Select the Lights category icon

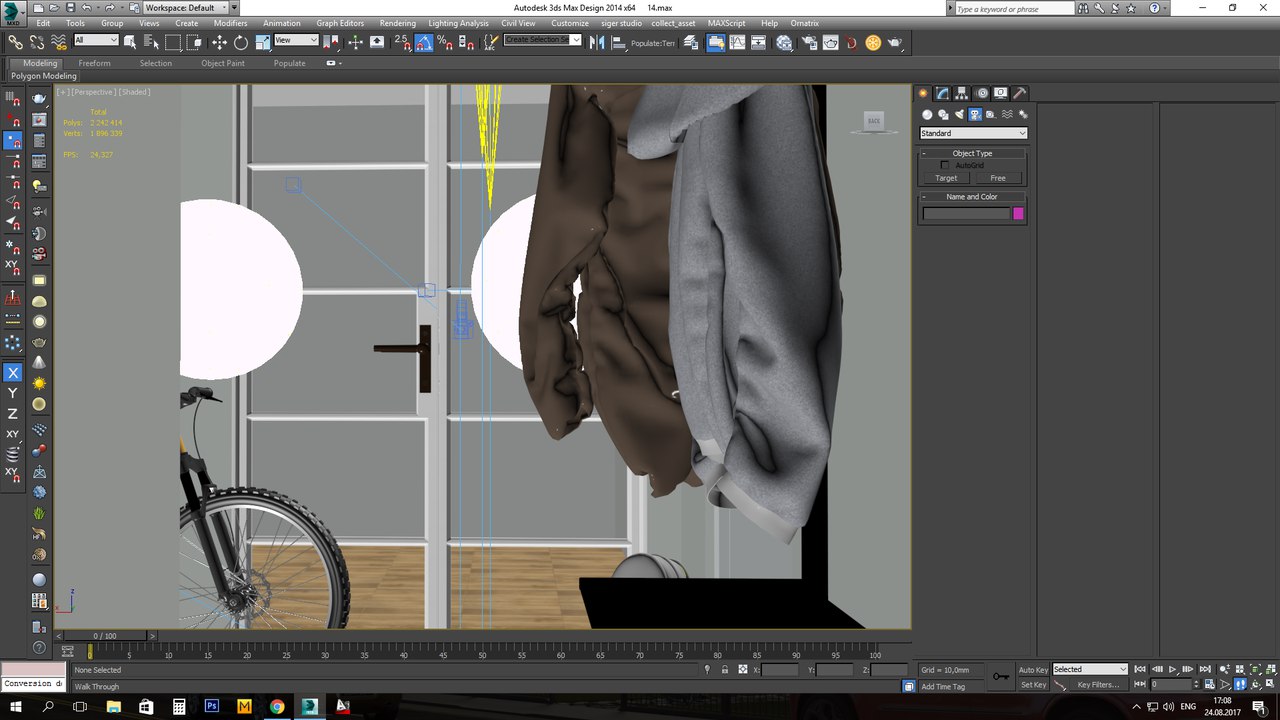959,115
